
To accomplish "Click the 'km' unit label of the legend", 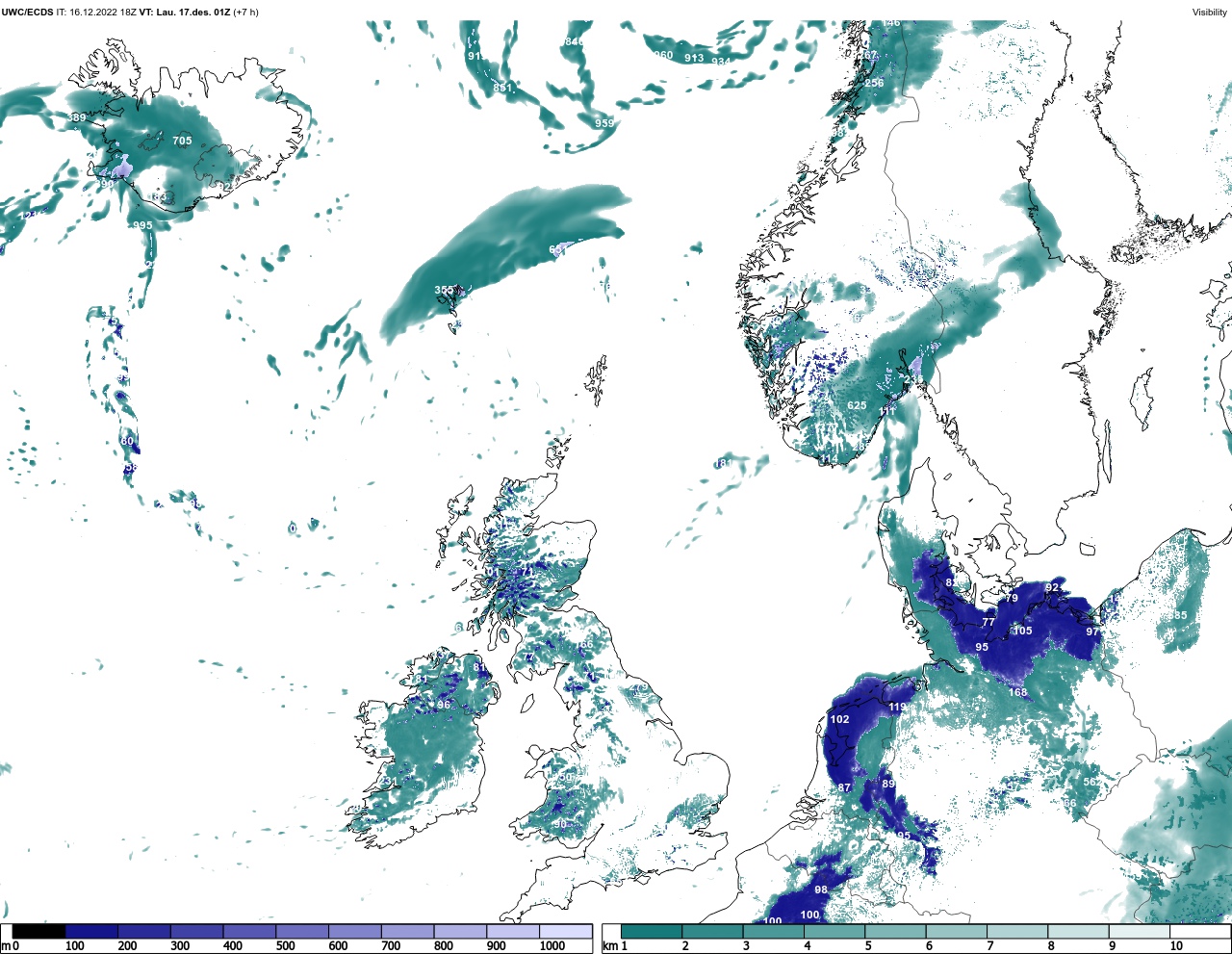I will (608, 946).
